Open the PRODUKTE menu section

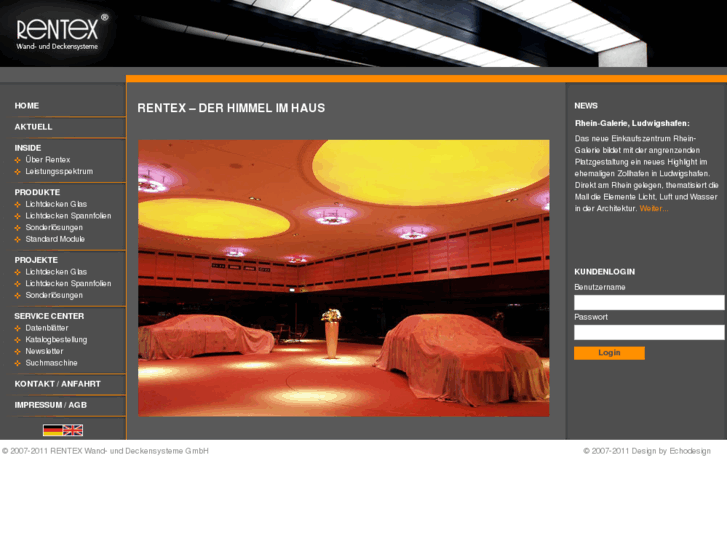[37, 192]
